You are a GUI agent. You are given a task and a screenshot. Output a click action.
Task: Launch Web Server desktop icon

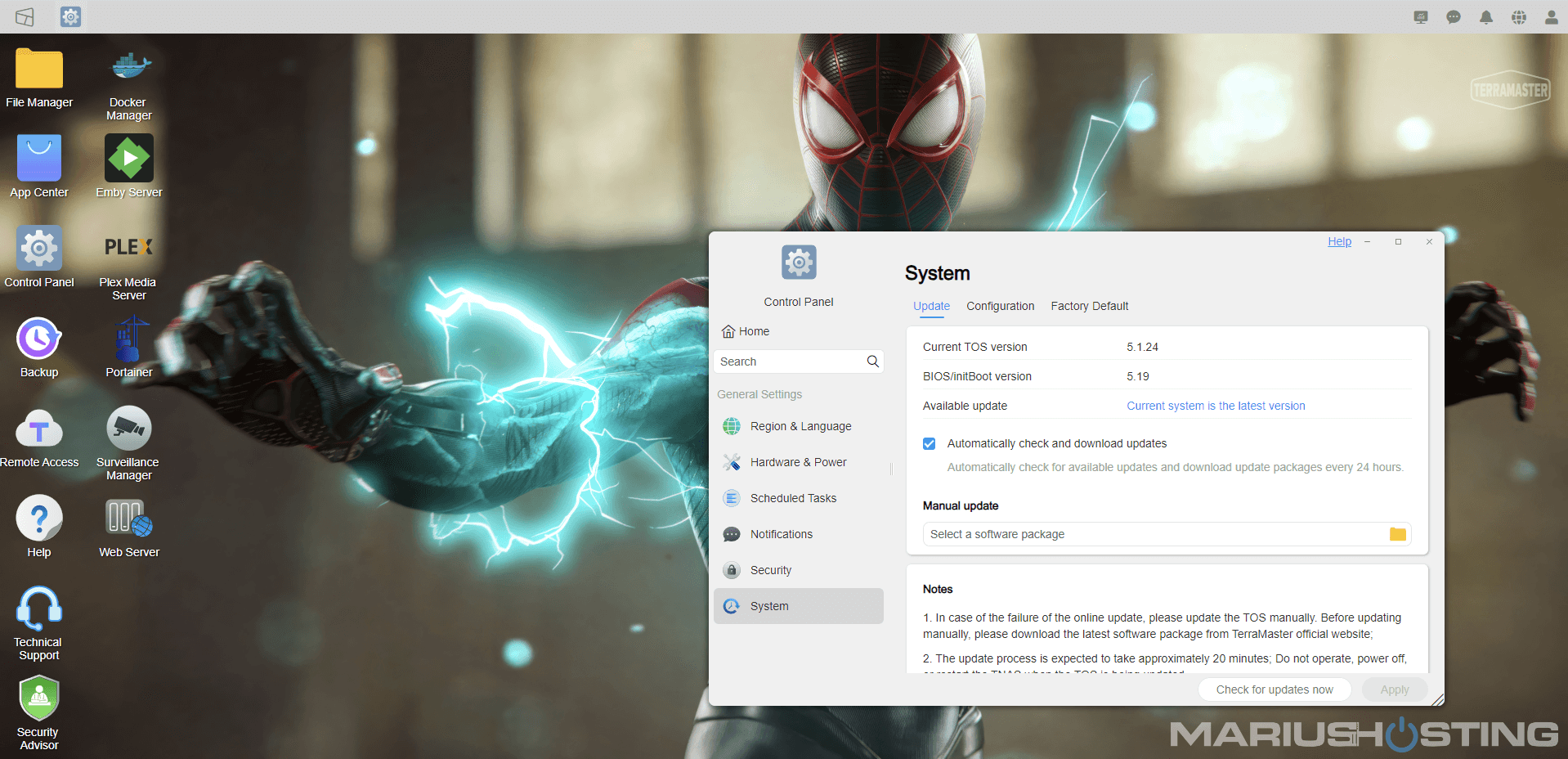(x=129, y=528)
